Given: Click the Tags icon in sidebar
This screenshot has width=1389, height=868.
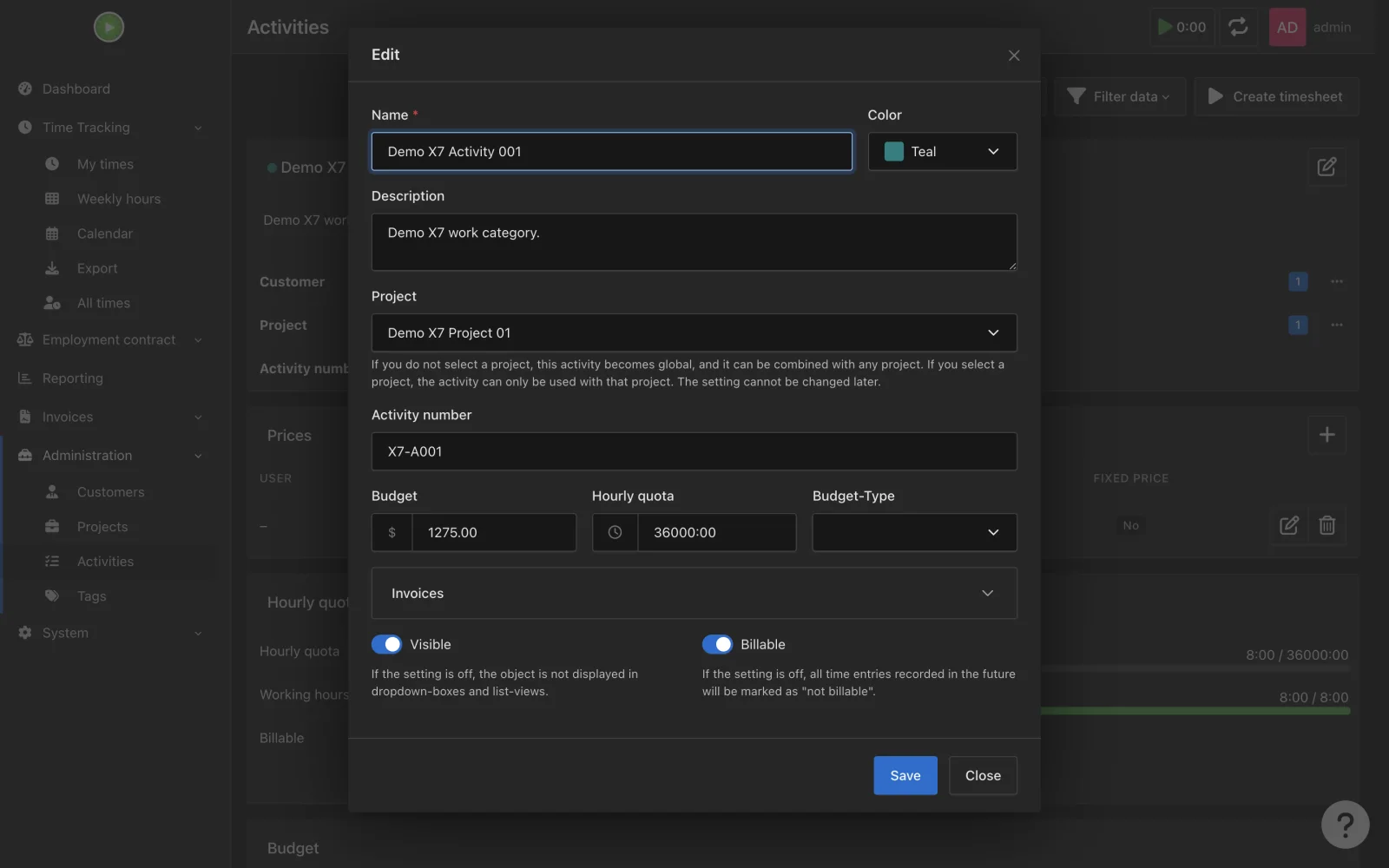Looking at the screenshot, I should (x=52, y=596).
